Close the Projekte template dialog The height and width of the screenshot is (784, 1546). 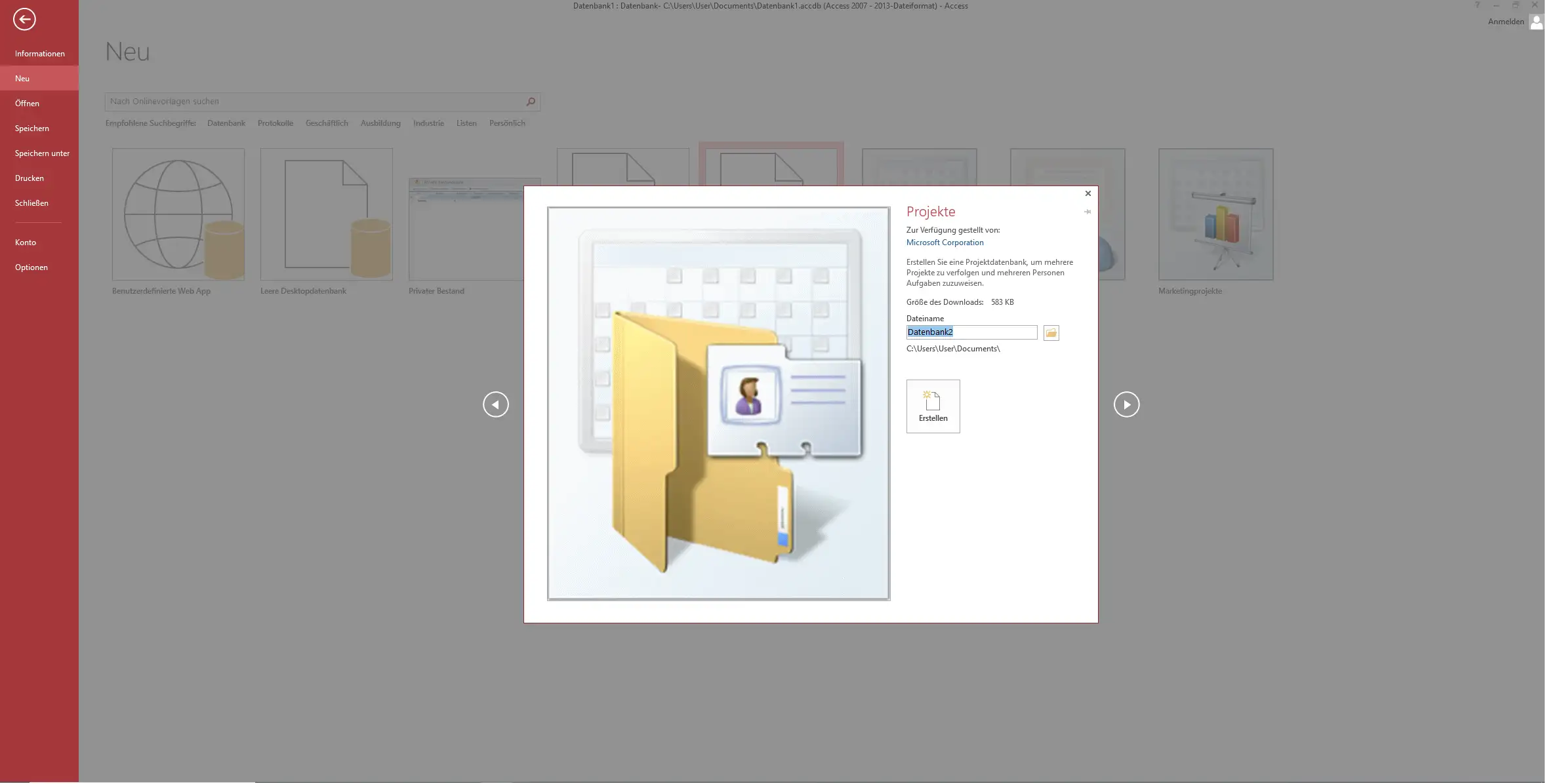tap(1088, 193)
